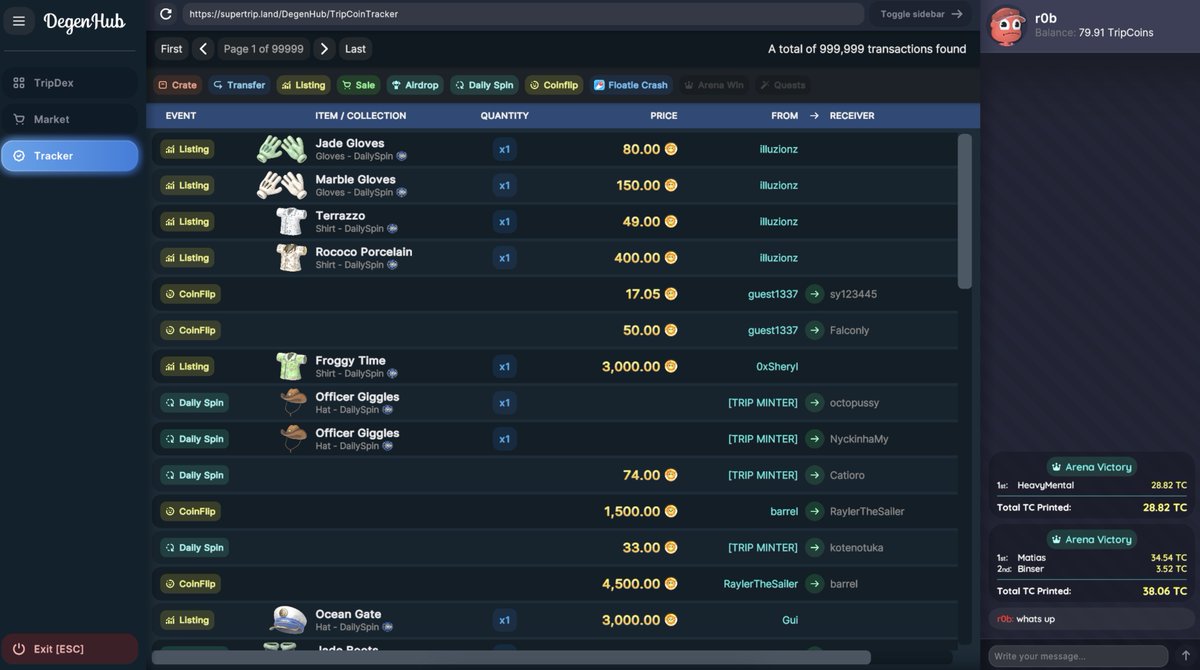Toggle the Daily Spin event filter

point(484,85)
